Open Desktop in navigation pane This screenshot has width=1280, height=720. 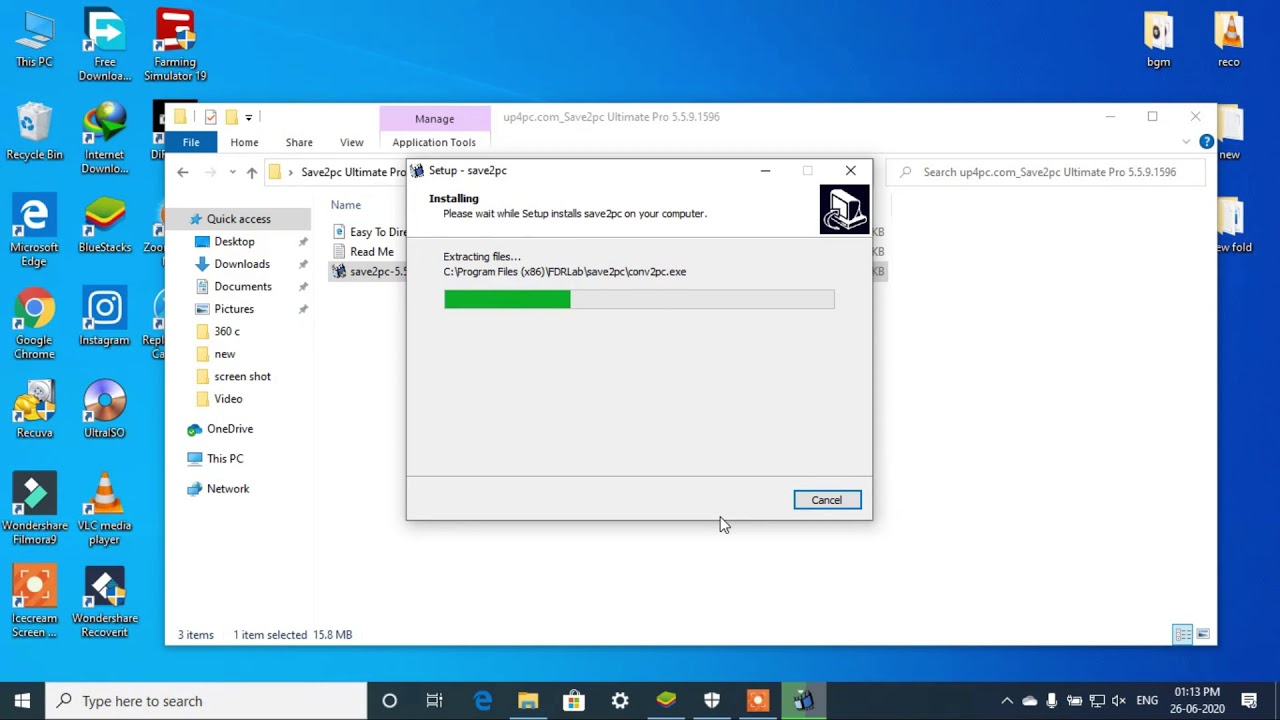coord(234,241)
